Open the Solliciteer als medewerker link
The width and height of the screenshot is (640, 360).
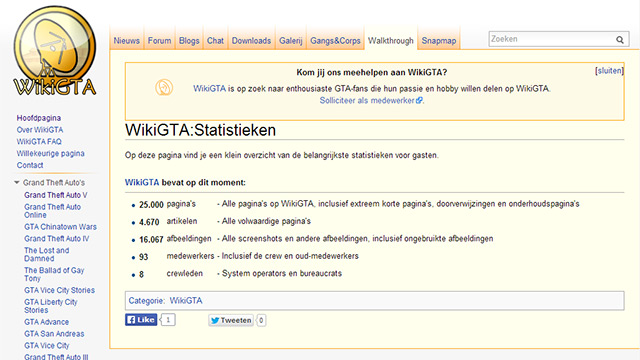tap(367, 100)
